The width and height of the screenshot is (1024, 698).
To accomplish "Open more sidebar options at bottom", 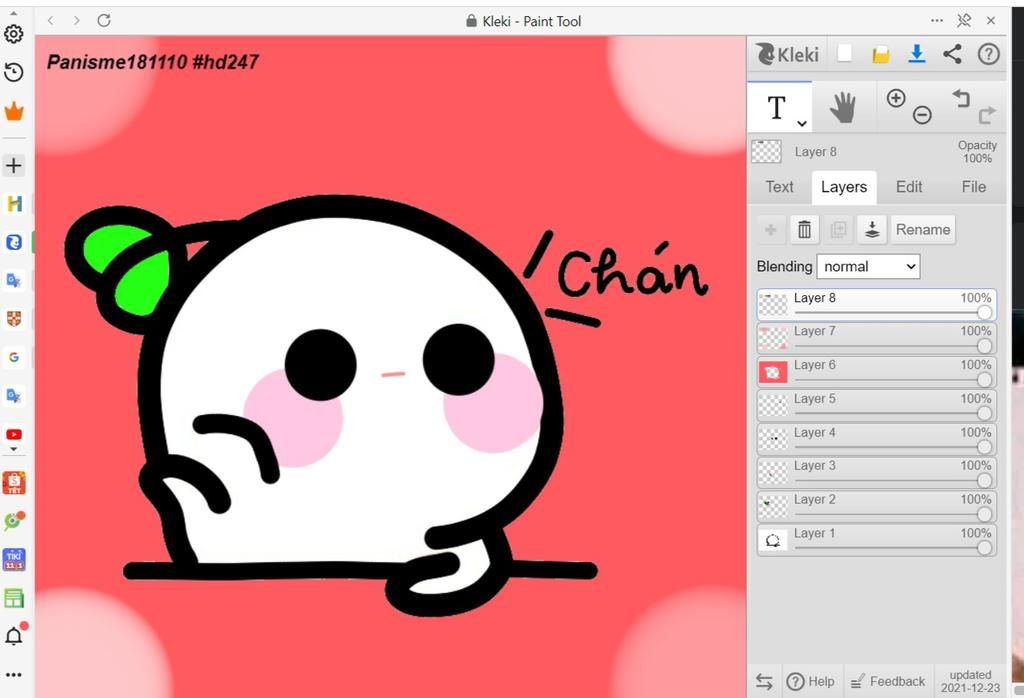I will pyautogui.click(x=14, y=675).
